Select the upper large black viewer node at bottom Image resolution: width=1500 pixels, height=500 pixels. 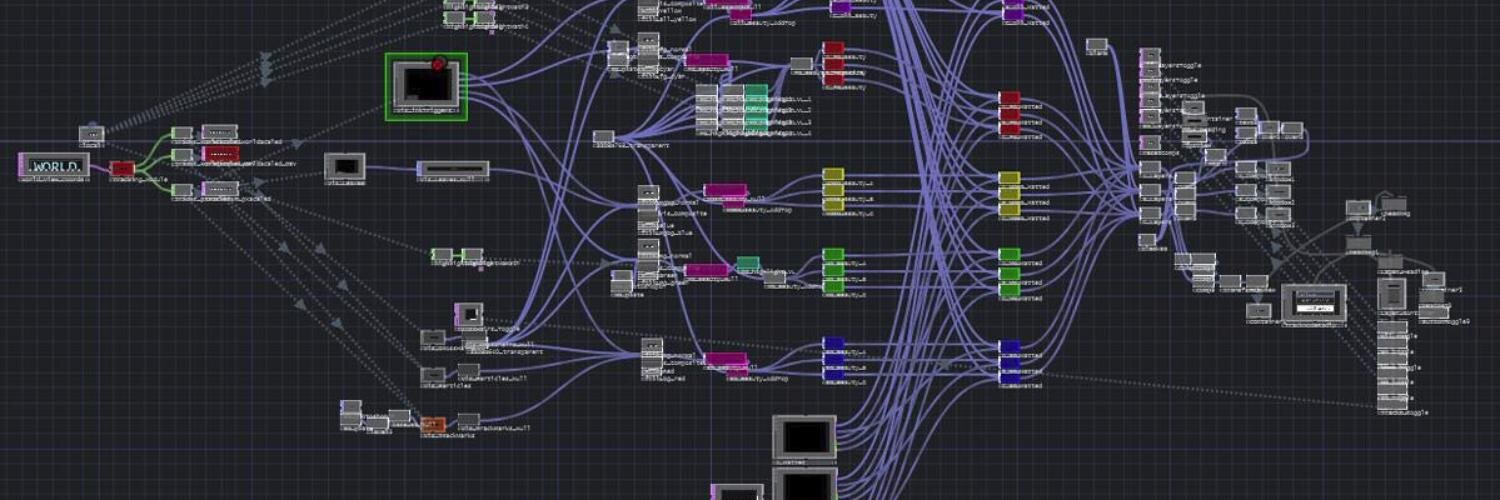[804, 437]
